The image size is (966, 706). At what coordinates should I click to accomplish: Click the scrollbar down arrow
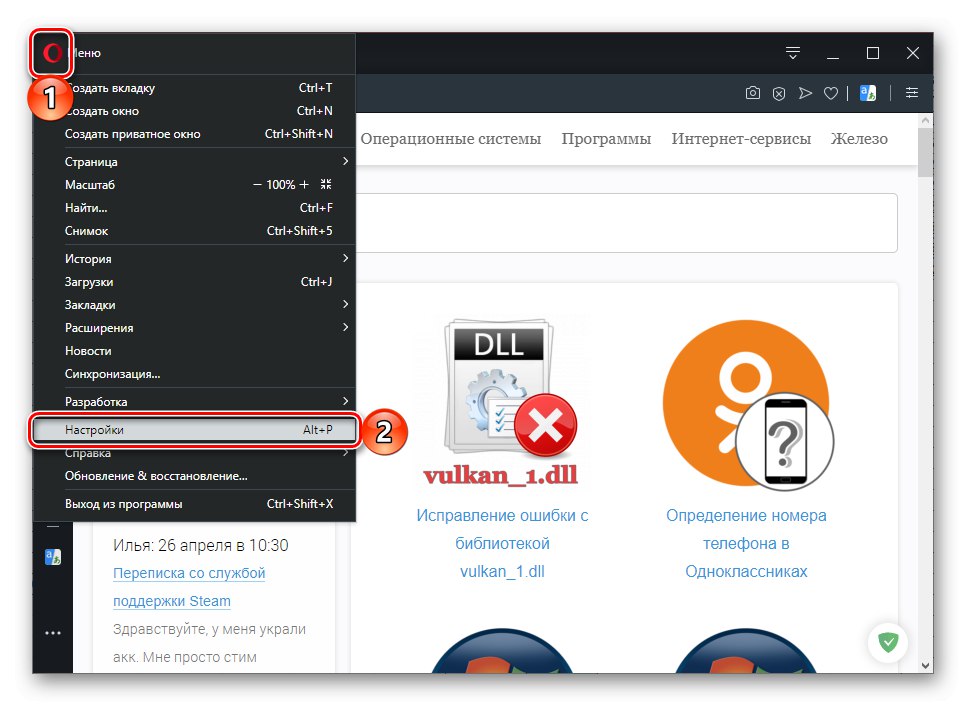pyautogui.click(x=925, y=665)
